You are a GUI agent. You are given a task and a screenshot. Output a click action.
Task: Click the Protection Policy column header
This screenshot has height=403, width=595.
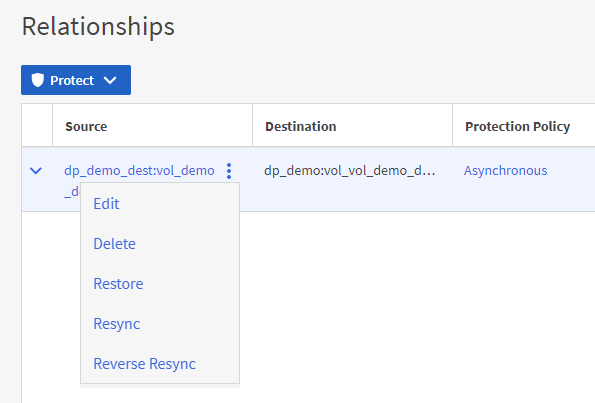[x=518, y=126]
